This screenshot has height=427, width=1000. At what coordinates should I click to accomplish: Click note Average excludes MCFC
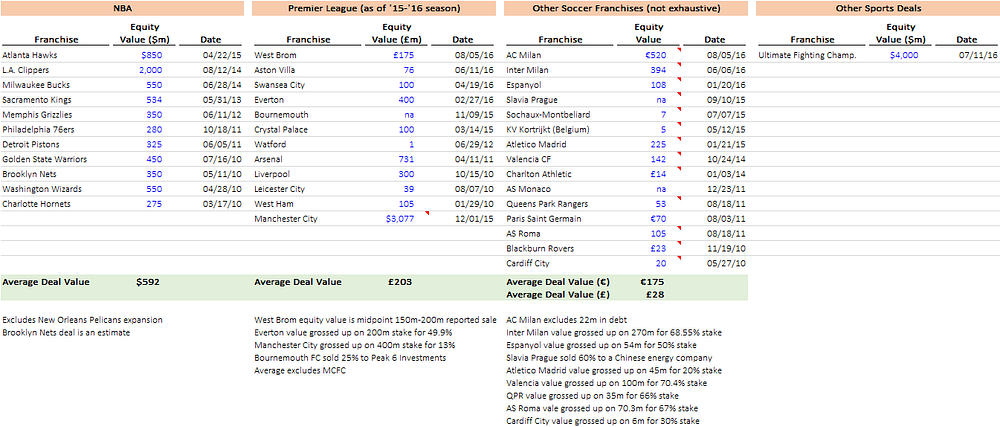[x=300, y=370]
